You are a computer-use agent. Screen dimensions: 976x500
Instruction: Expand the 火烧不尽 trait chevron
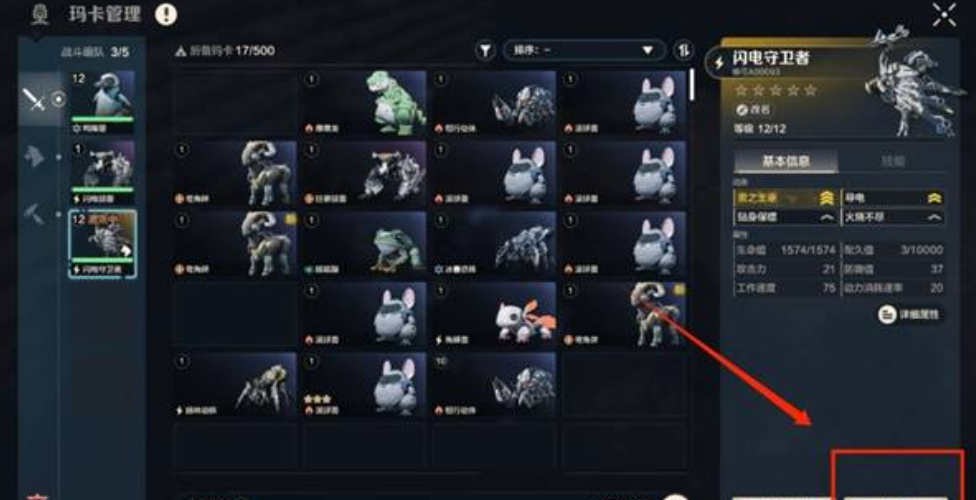coord(934,217)
